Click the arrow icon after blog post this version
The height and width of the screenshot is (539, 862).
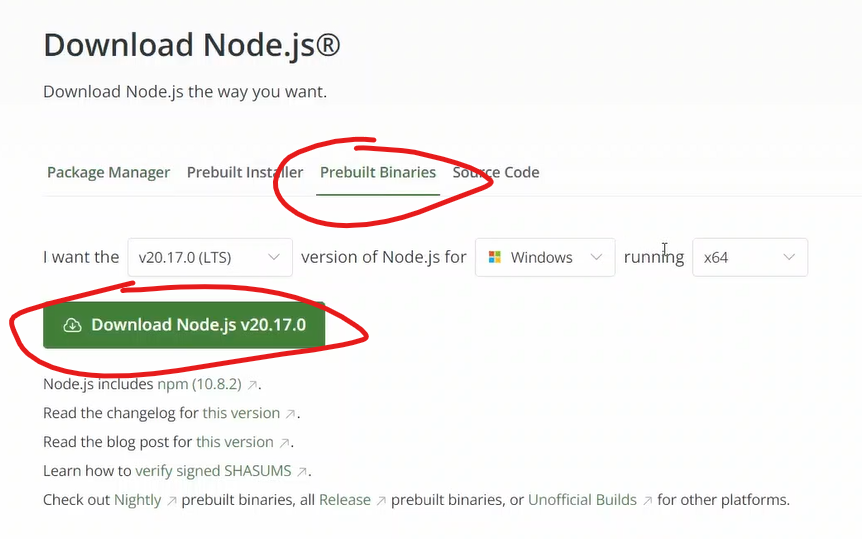click(x=285, y=442)
